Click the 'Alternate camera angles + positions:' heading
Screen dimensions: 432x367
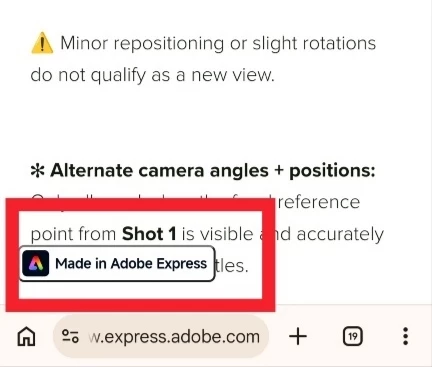click(x=213, y=171)
